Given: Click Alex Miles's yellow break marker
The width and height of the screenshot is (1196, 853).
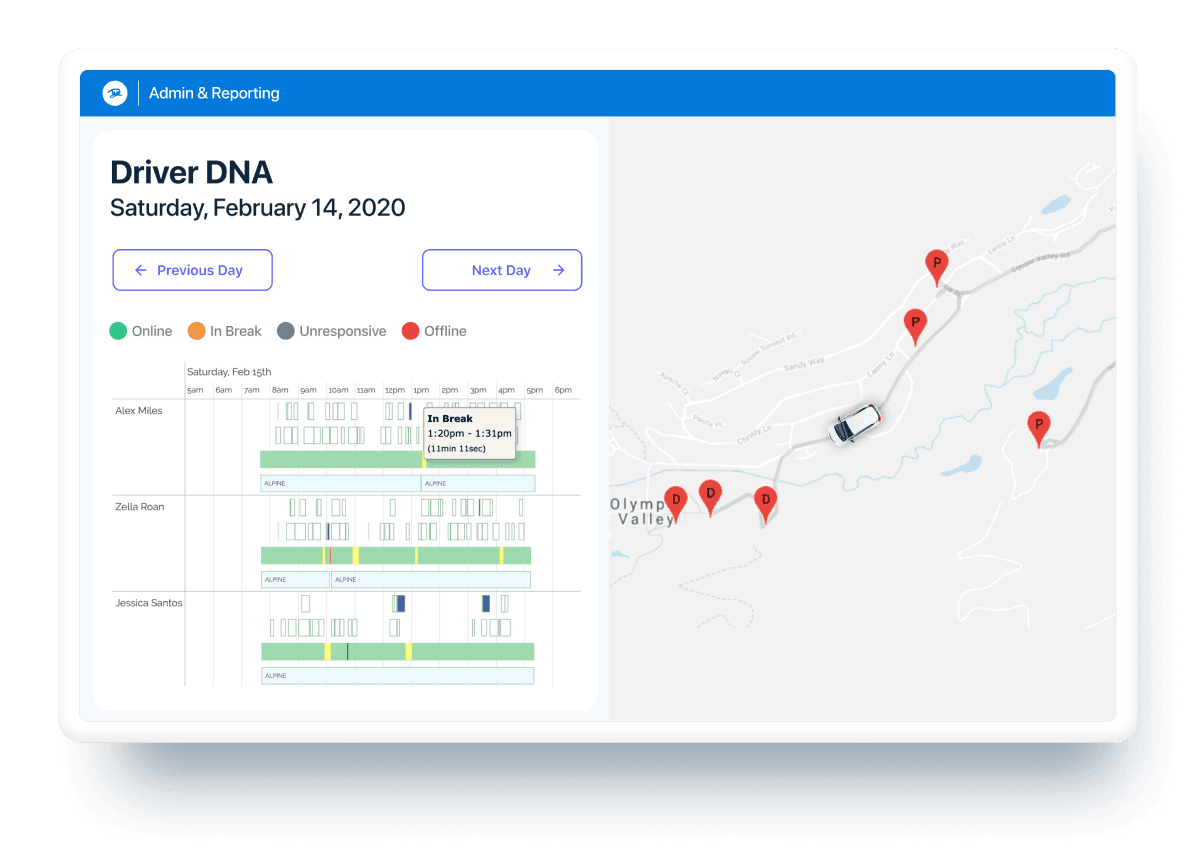Looking at the screenshot, I should 423,460.
